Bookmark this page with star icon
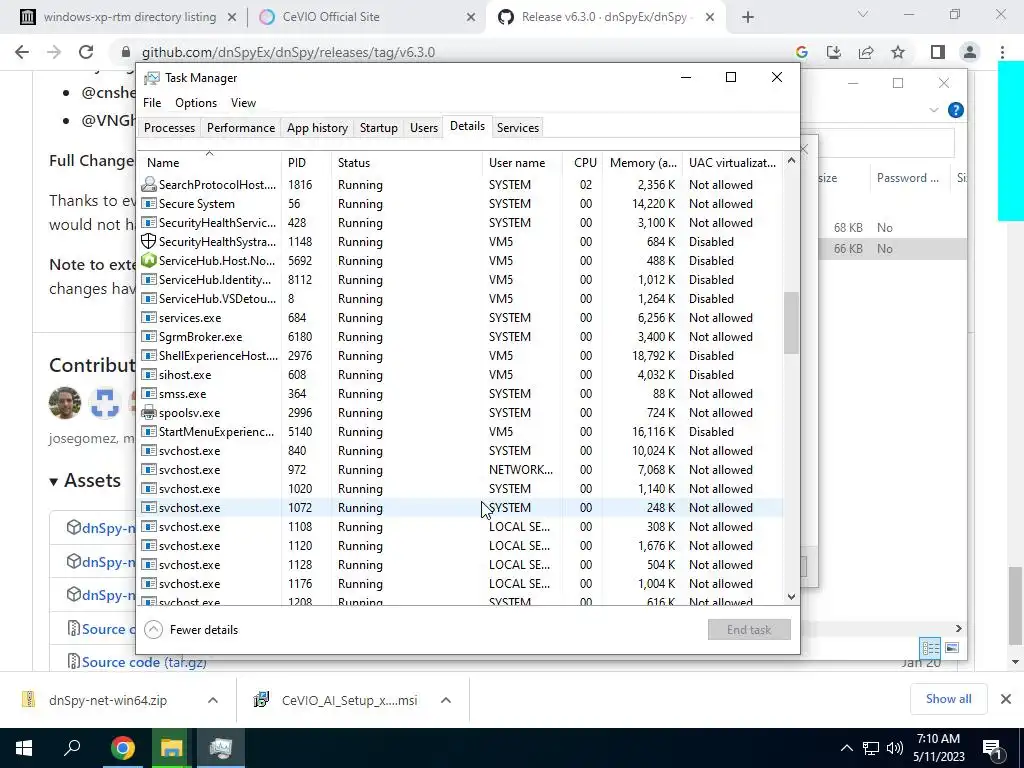This screenshot has height=768, width=1024. 898,52
